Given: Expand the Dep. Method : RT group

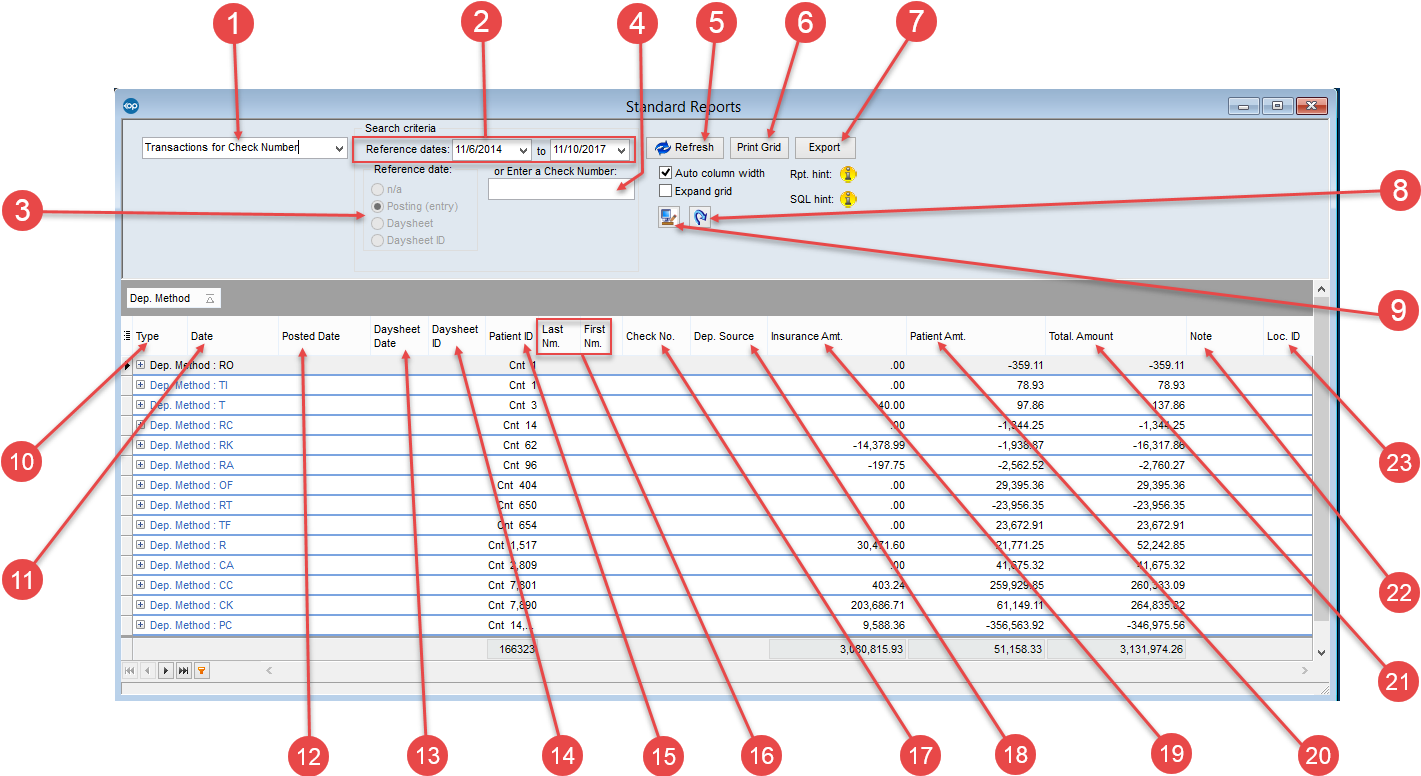Looking at the screenshot, I should (x=141, y=505).
